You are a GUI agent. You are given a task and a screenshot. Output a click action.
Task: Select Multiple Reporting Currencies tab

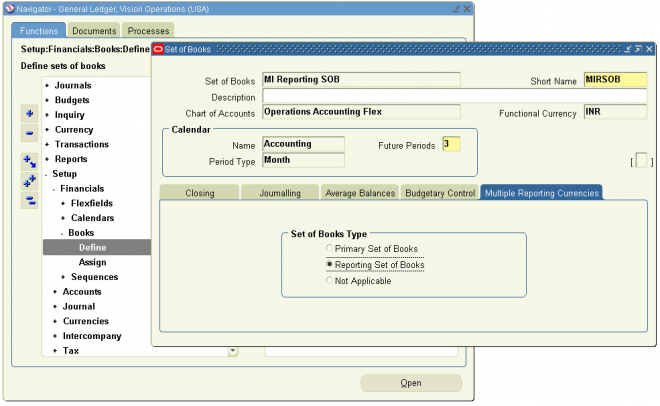[541, 193]
